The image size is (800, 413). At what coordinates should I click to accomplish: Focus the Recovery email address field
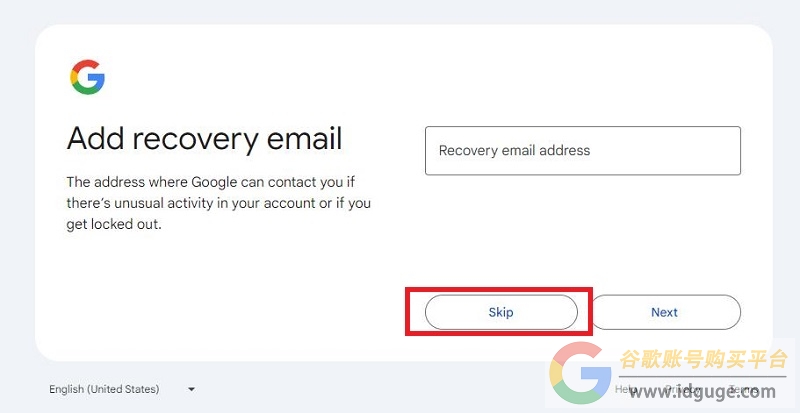[583, 151]
